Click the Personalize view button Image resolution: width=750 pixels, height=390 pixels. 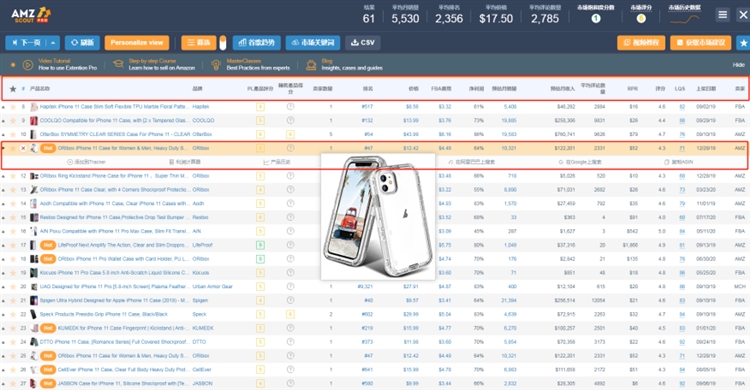pyautogui.click(x=137, y=43)
